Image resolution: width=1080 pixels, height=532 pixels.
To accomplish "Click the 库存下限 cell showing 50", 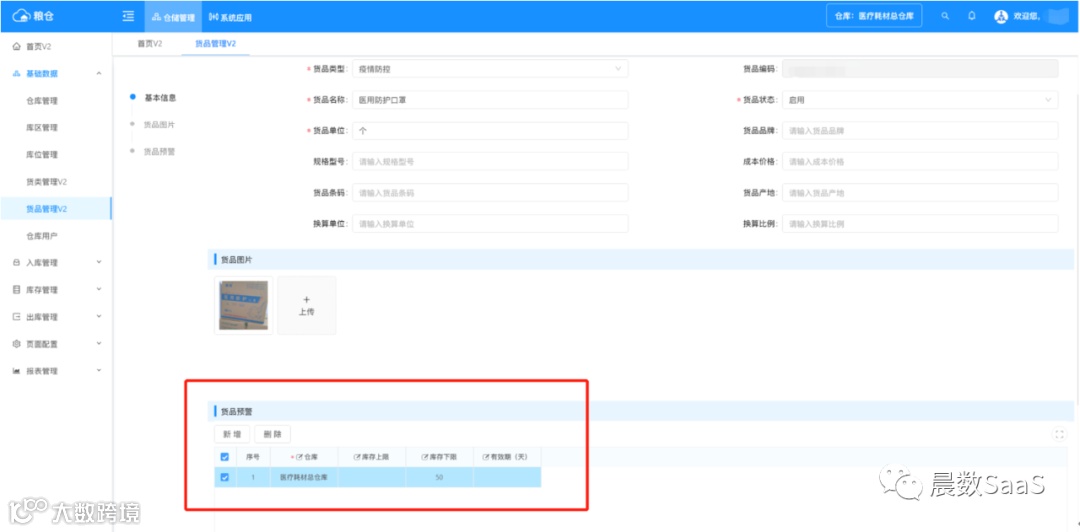I will 439,478.
